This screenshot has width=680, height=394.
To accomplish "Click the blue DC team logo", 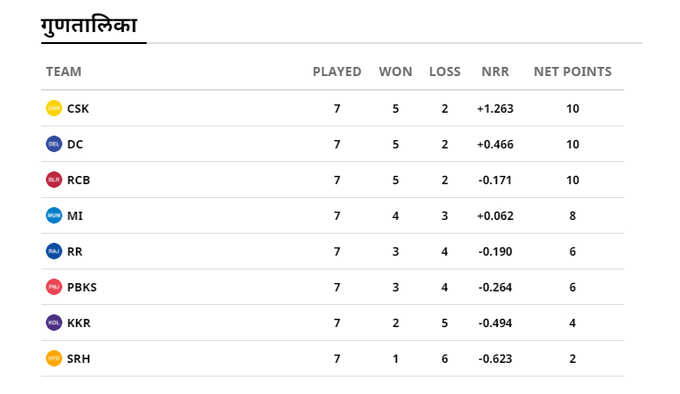I will (54, 144).
